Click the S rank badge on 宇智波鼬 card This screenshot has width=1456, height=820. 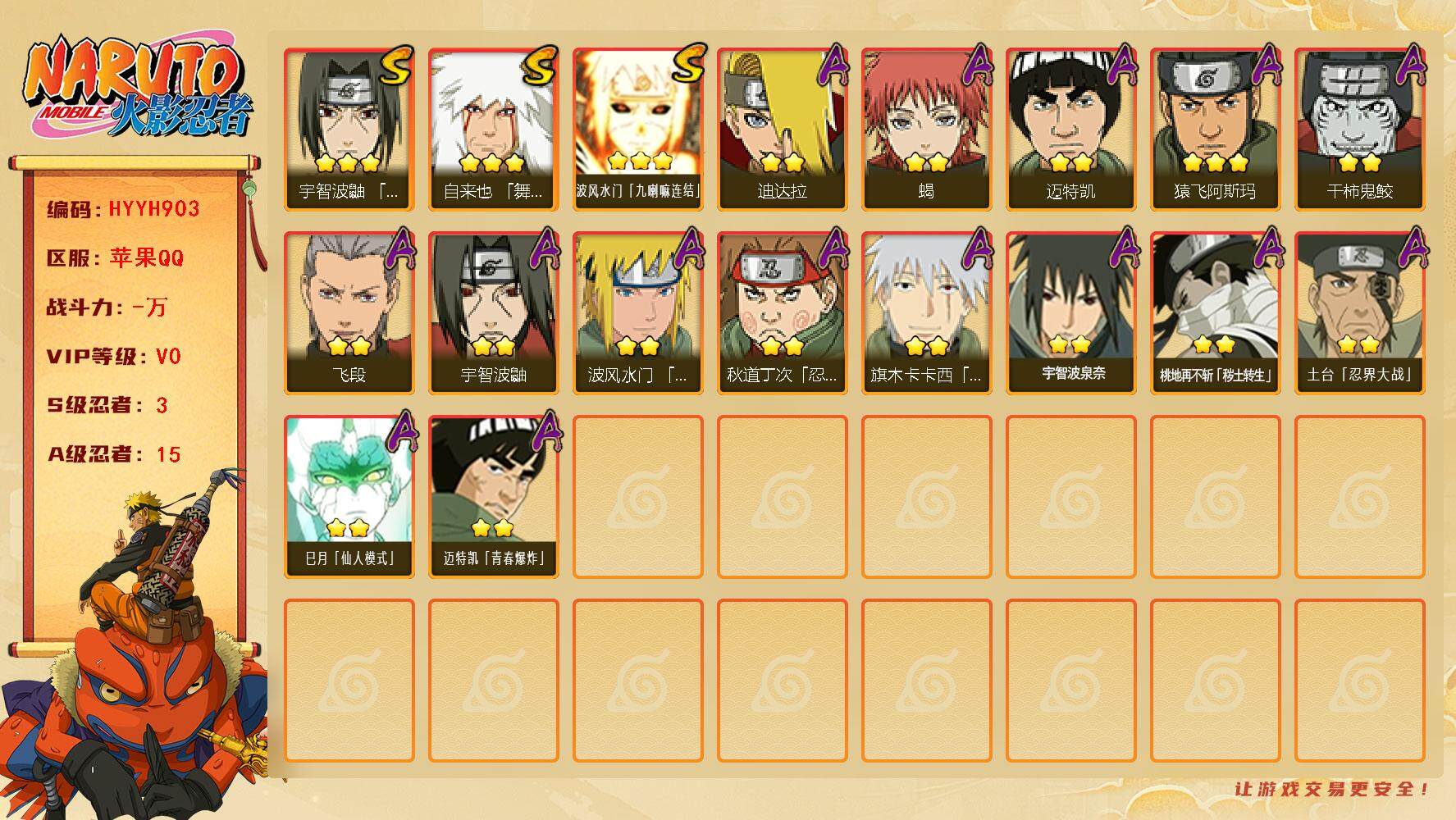[395, 67]
